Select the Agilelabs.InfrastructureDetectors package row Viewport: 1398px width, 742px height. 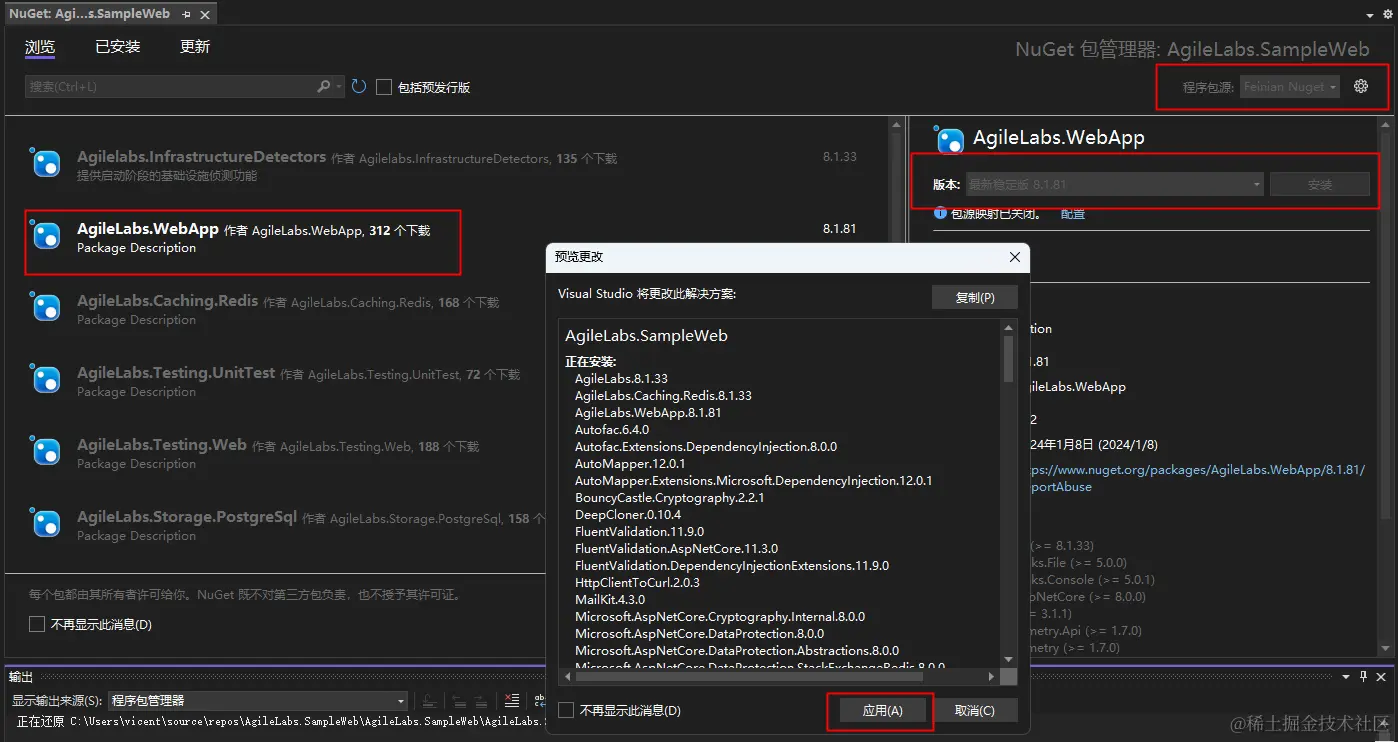[446, 165]
